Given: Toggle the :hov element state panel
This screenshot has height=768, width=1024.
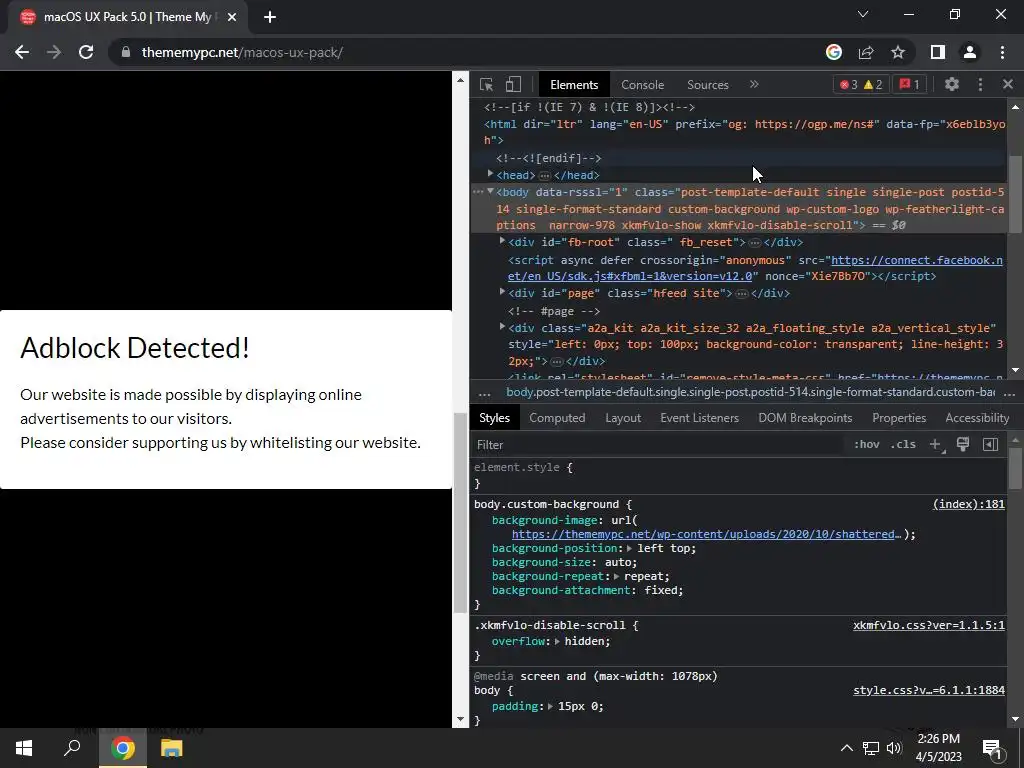Looking at the screenshot, I should tap(867, 445).
